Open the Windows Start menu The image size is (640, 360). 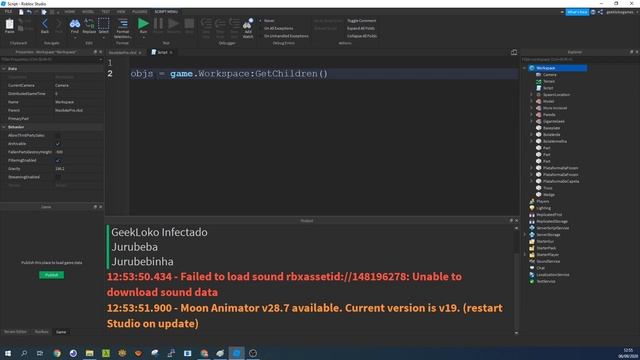pyautogui.click(x=8, y=353)
